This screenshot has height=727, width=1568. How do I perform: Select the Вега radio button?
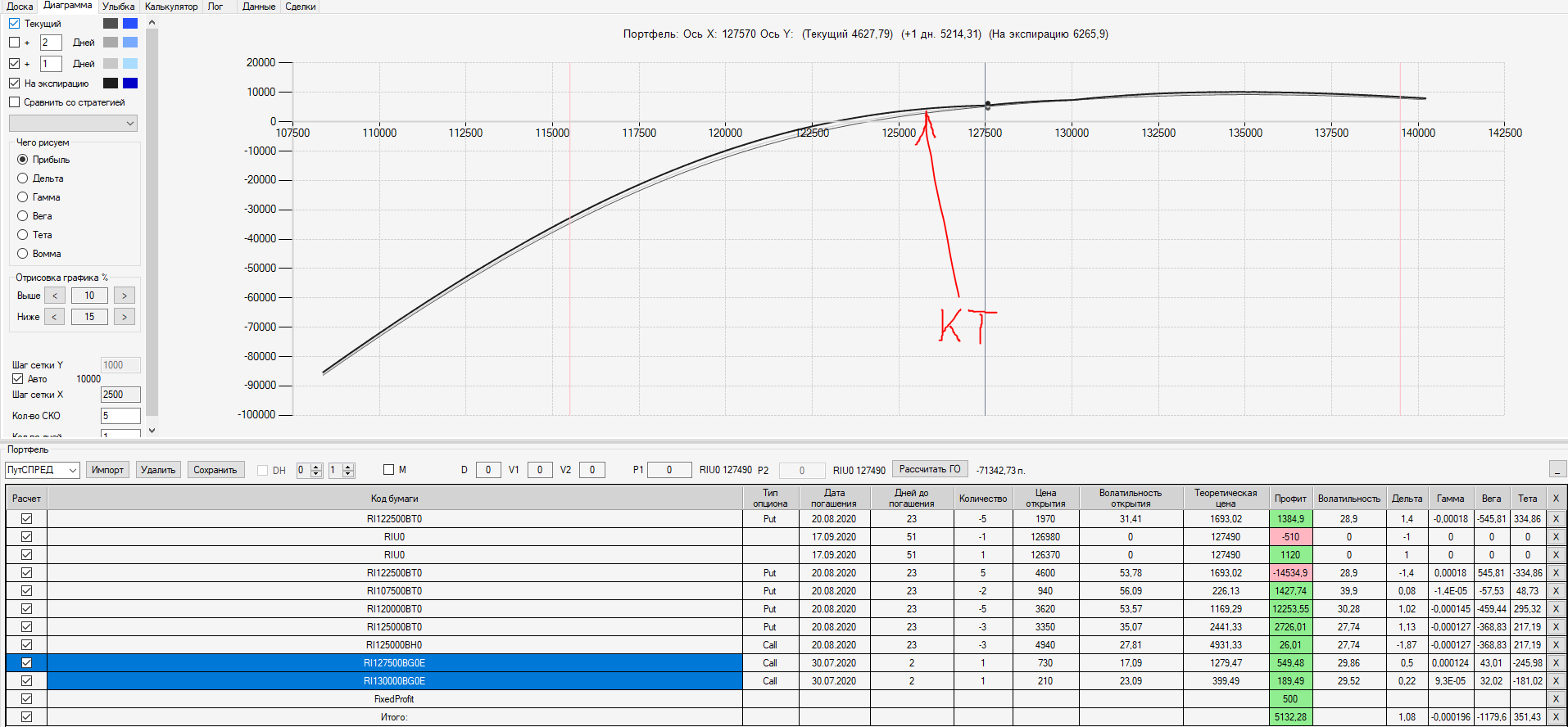pos(23,216)
